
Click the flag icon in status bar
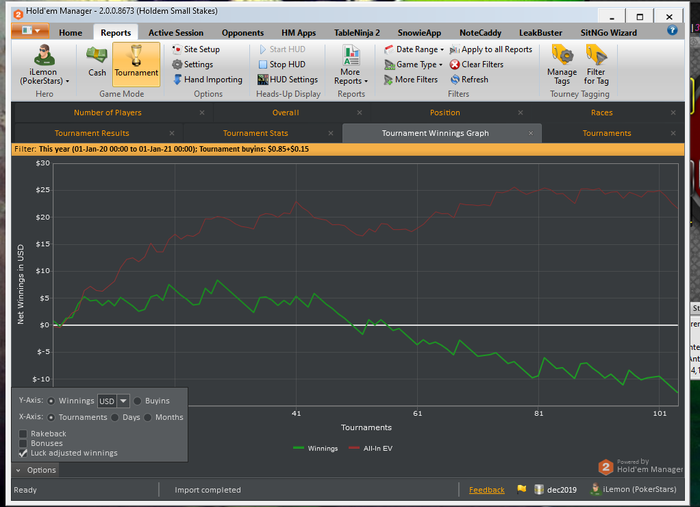[521, 489]
